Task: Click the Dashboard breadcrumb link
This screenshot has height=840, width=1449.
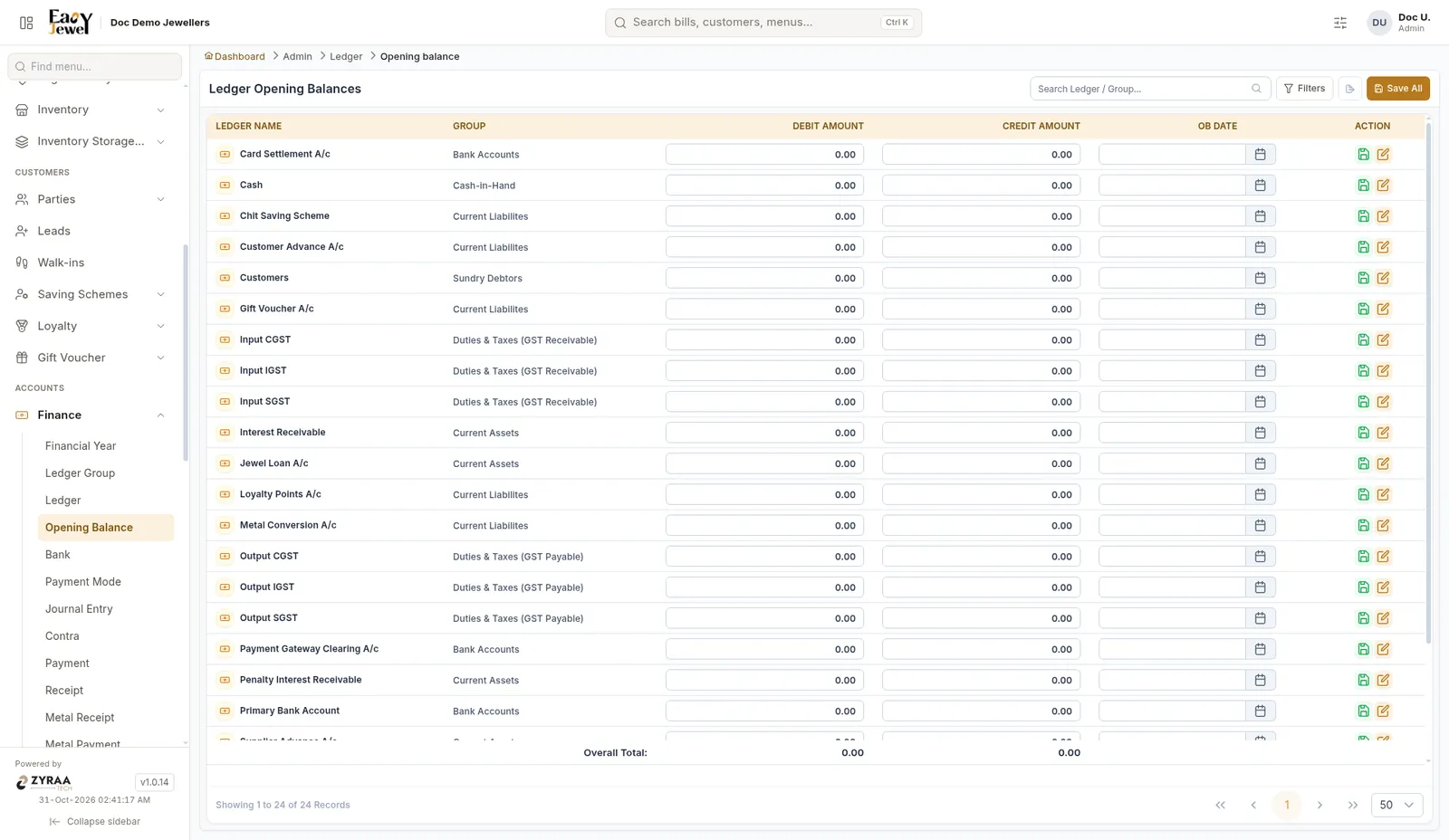Action: click(235, 56)
